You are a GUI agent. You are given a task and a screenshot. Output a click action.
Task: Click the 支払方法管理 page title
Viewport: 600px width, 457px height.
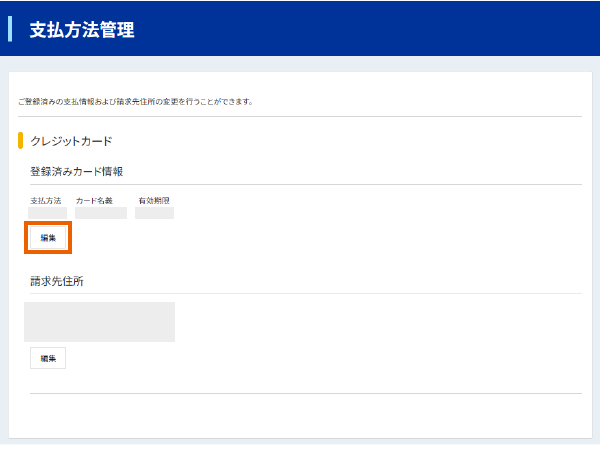point(82,30)
